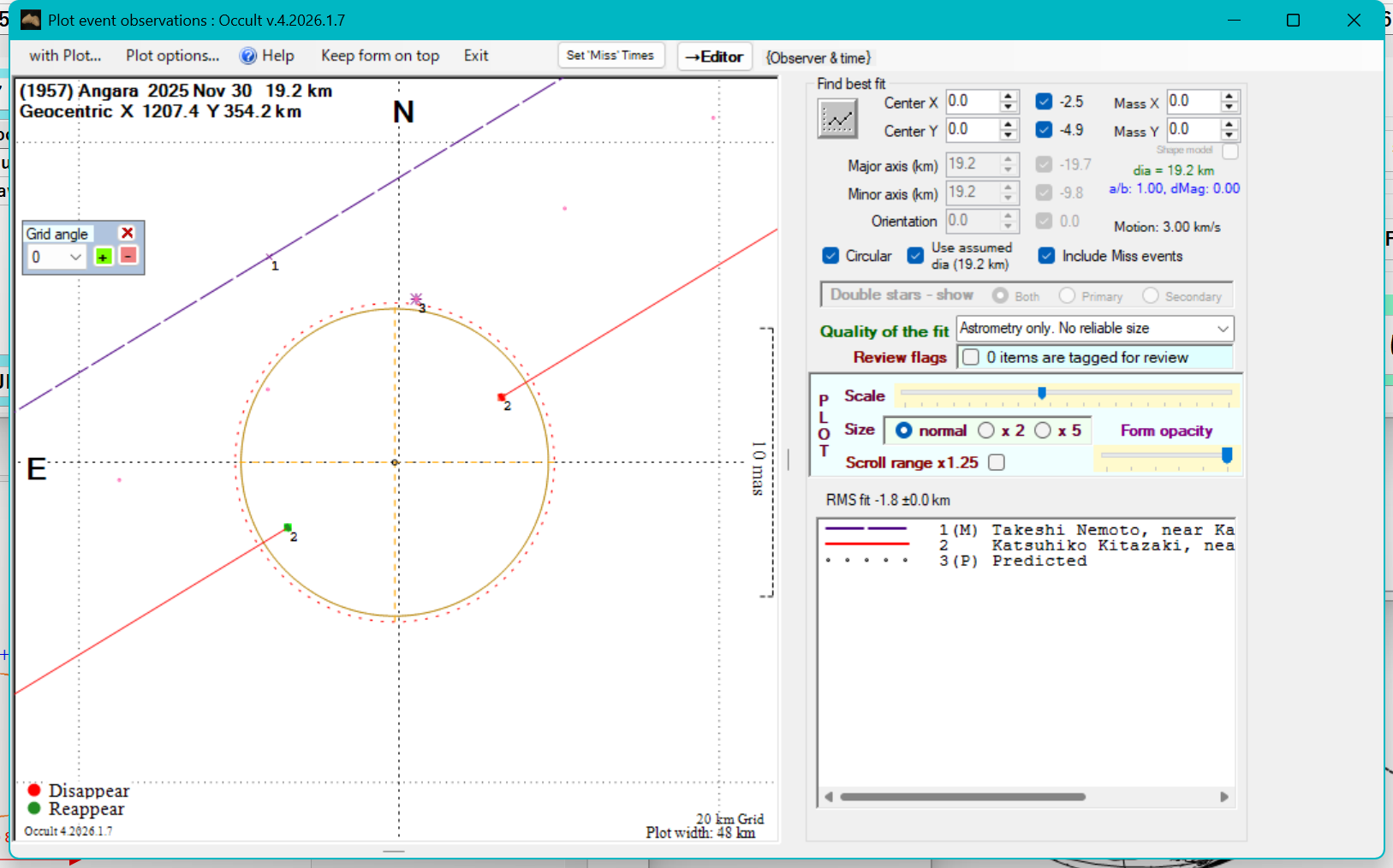Click the Editor button
1393x868 pixels.
tap(714, 56)
